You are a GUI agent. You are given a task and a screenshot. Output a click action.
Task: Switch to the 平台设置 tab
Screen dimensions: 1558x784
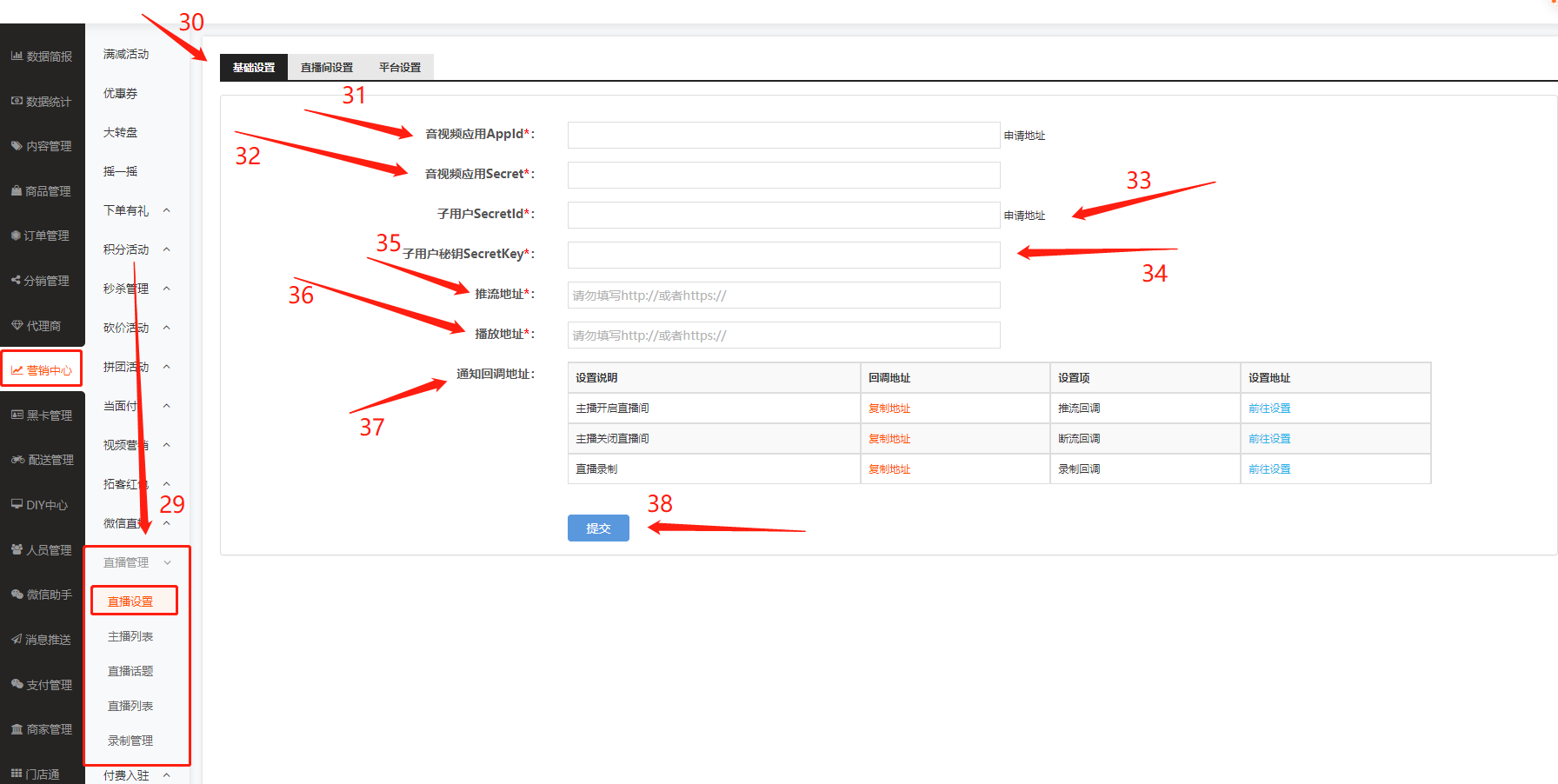click(400, 67)
